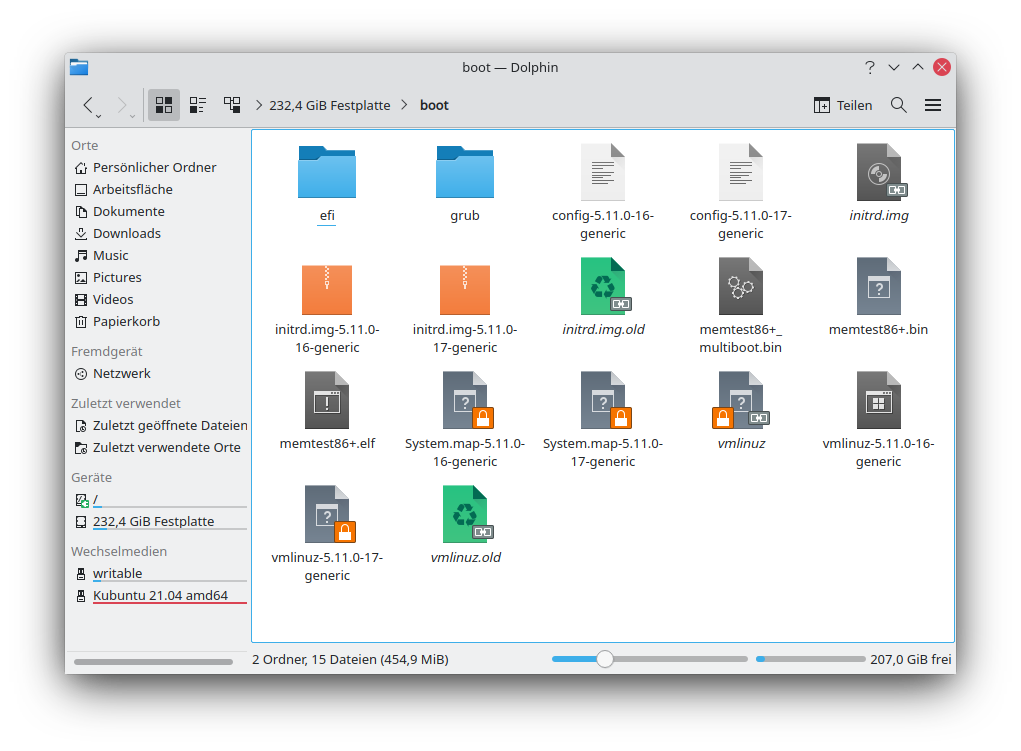Screen dimensions: 1021x751
Task: Expand breadcrumb arrow before boot
Action: tap(404, 105)
